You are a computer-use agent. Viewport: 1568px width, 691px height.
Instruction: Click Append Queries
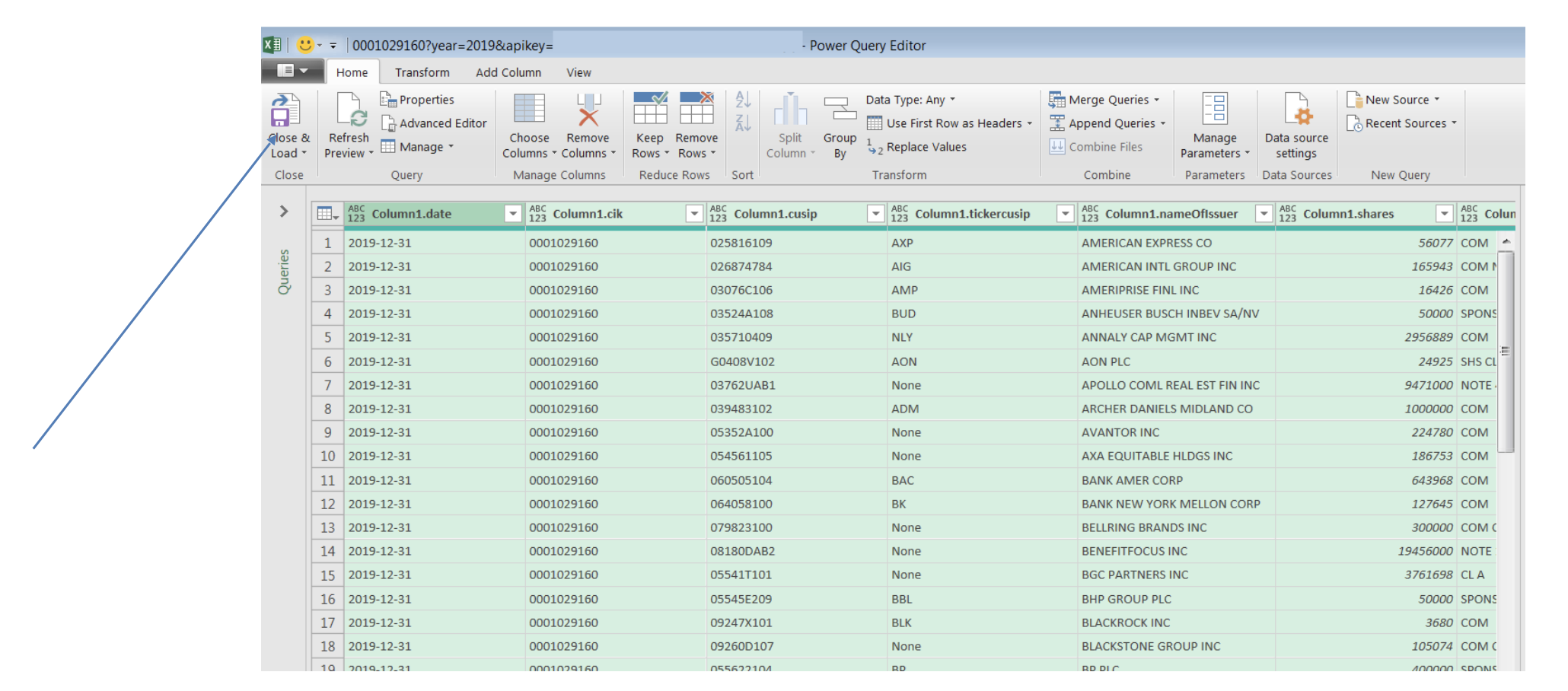(1107, 123)
